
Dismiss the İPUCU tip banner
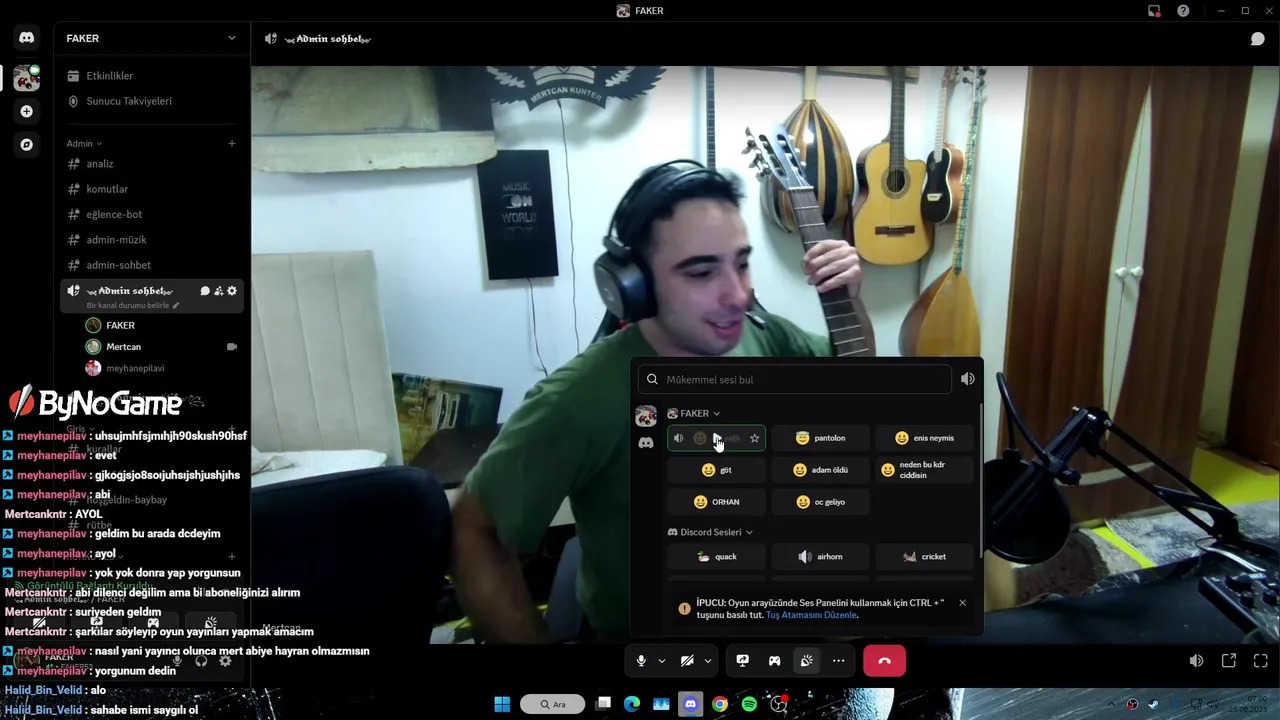pyautogui.click(x=962, y=602)
